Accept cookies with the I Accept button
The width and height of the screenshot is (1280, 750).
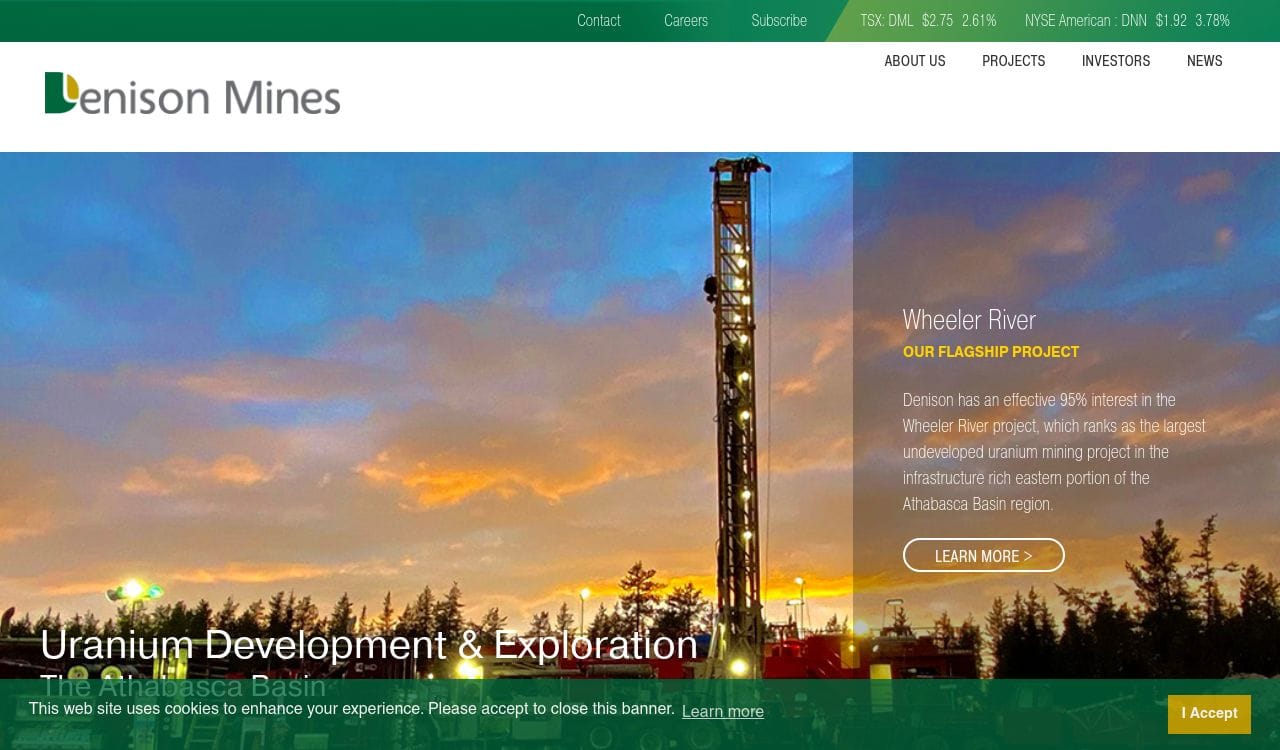click(1208, 714)
